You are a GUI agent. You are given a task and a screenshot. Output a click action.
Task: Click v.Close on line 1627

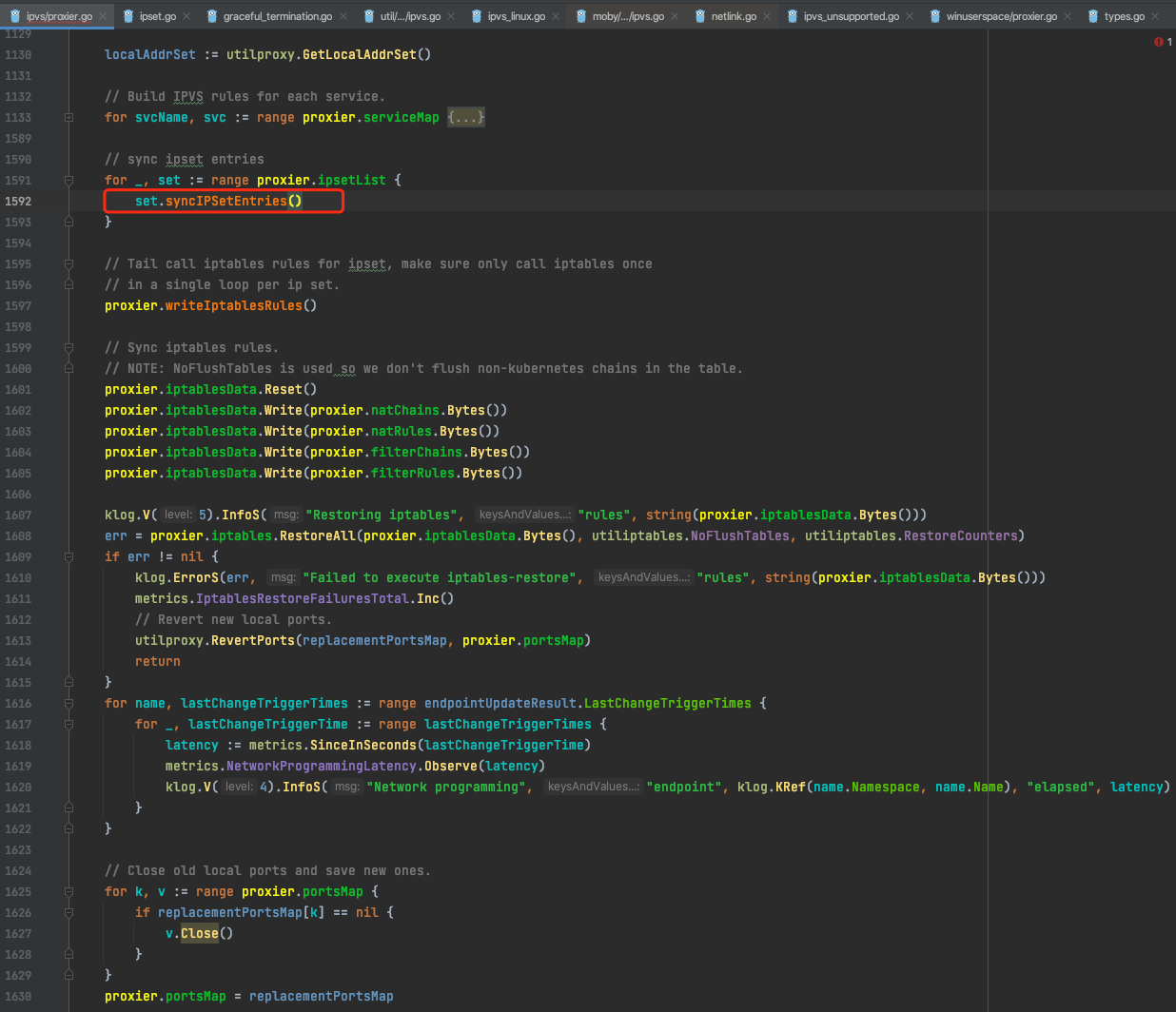pos(199,934)
